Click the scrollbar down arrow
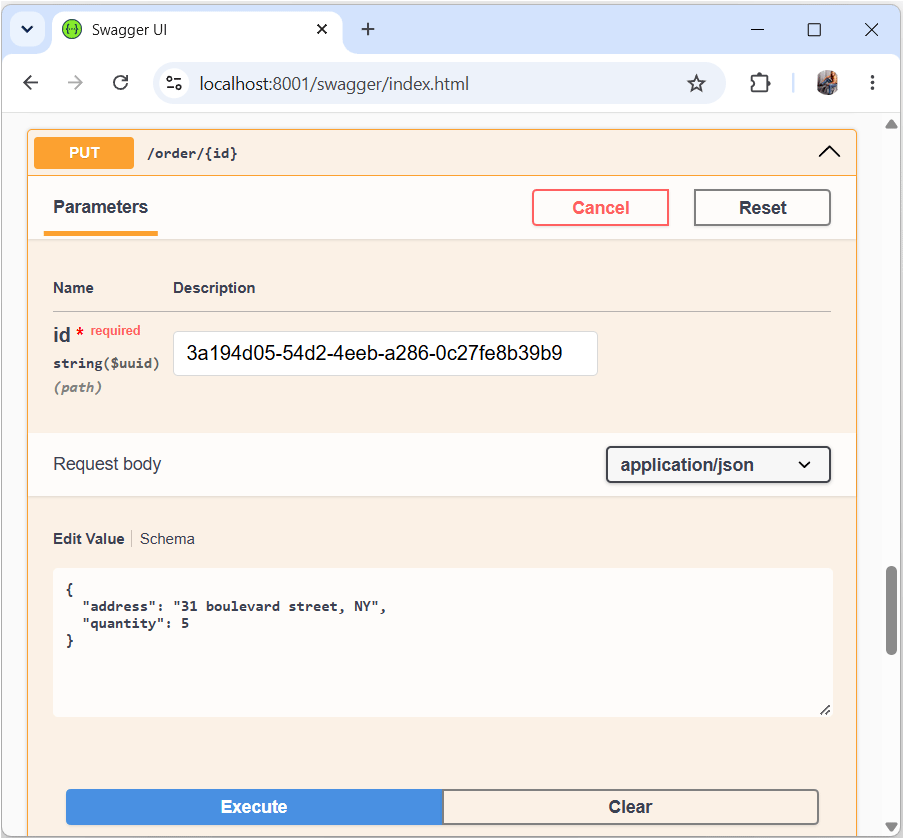The width and height of the screenshot is (903, 838). click(x=891, y=826)
